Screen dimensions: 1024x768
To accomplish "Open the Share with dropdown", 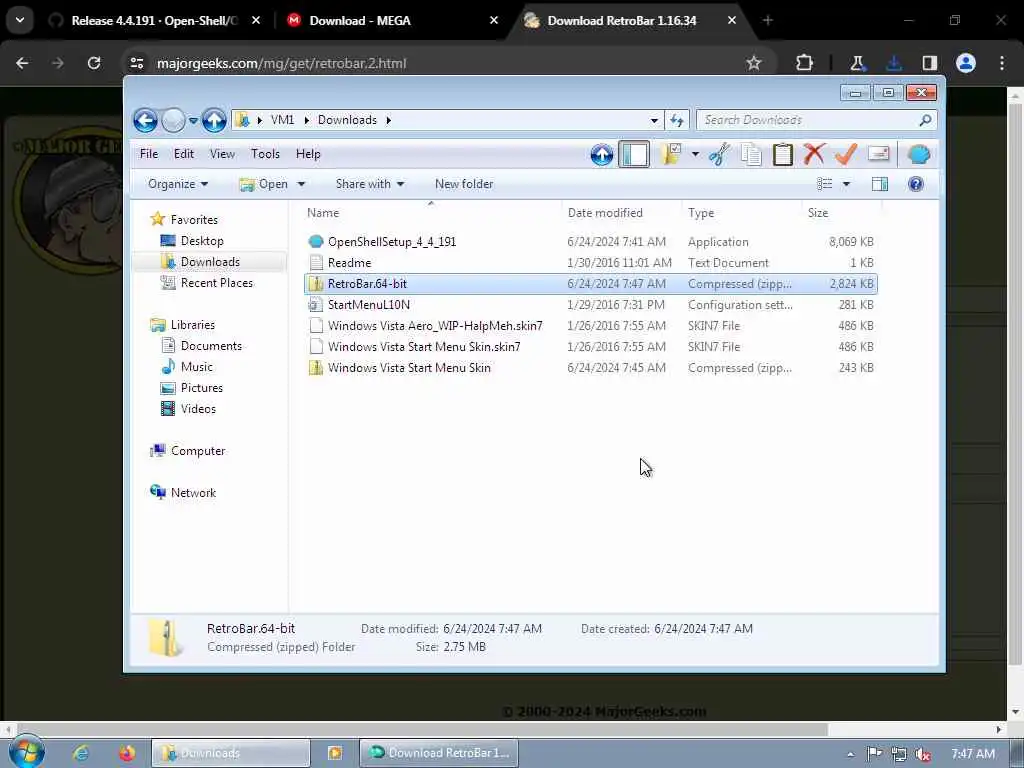I will coord(370,184).
